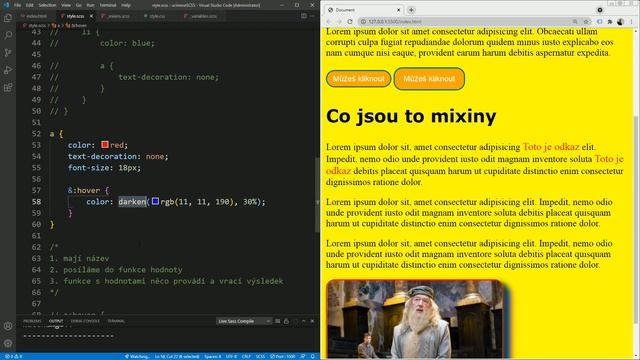Open the Help menu
Screen dimensions: 640x360
126,5
